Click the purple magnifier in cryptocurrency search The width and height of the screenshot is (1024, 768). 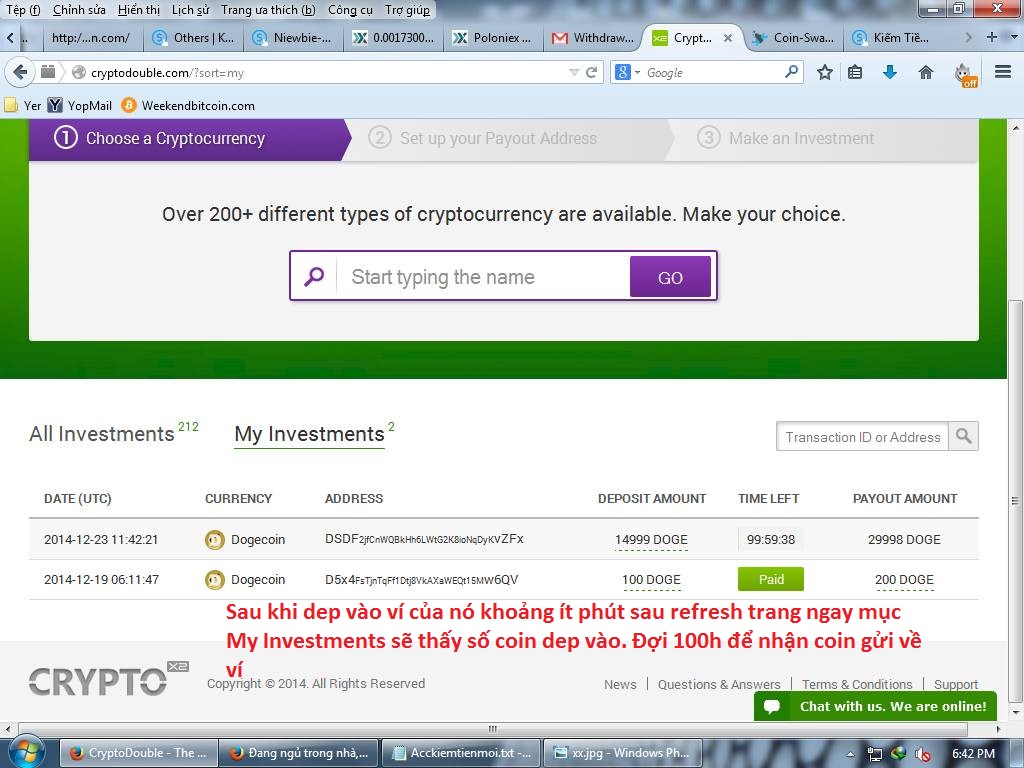(314, 276)
